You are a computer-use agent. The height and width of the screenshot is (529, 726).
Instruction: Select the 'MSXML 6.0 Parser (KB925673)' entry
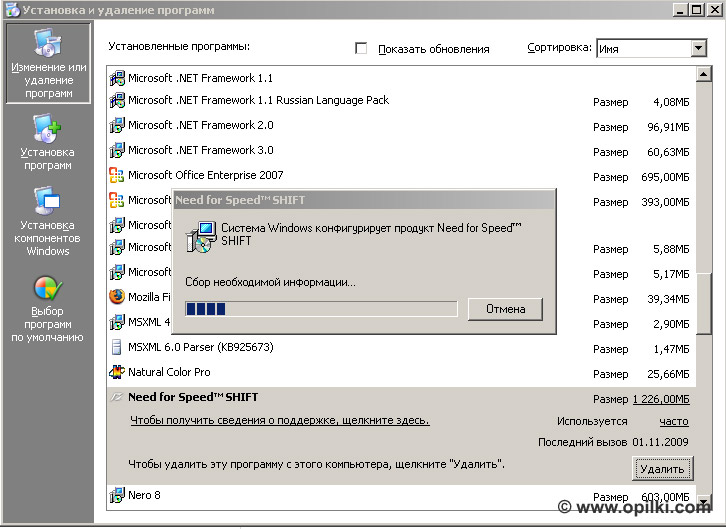point(200,347)
